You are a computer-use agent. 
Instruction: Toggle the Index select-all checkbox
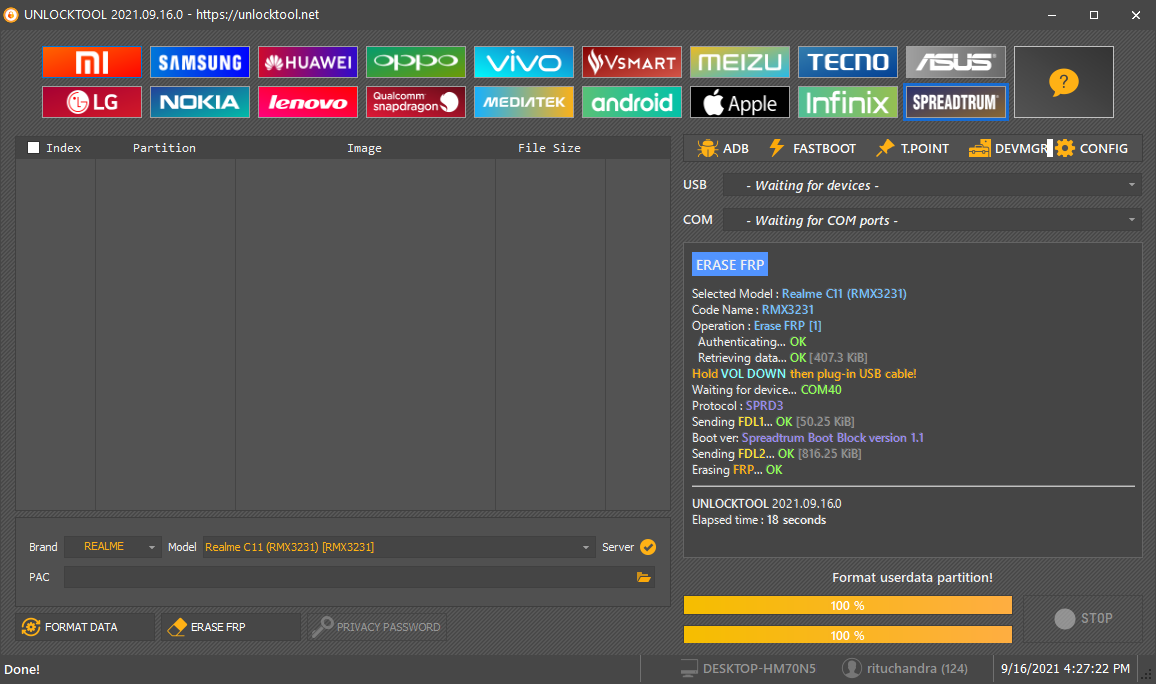click(33, 147)
